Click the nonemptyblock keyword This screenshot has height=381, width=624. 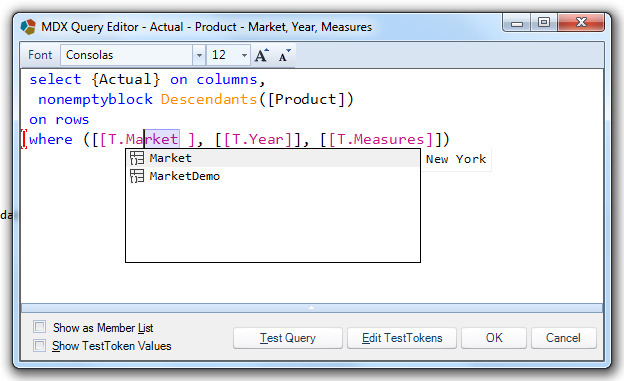coord(96,99)
